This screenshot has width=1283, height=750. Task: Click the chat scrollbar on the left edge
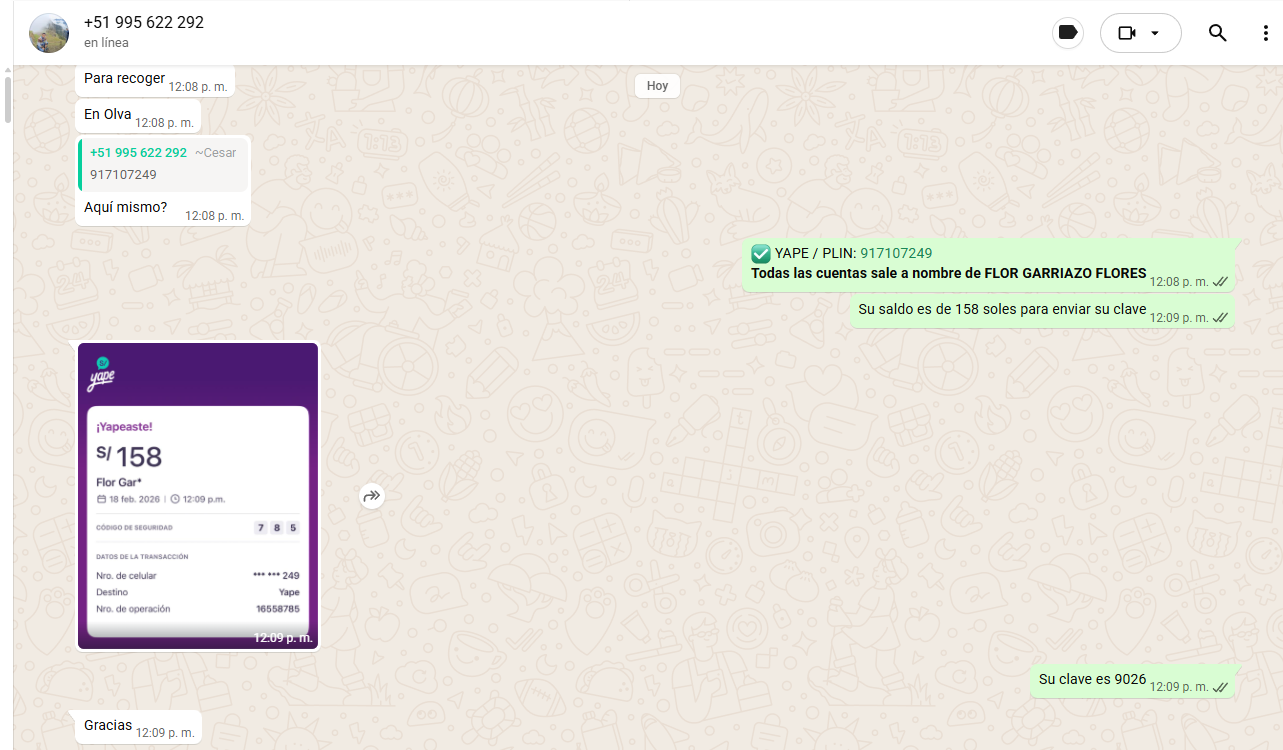pos(8,98)
